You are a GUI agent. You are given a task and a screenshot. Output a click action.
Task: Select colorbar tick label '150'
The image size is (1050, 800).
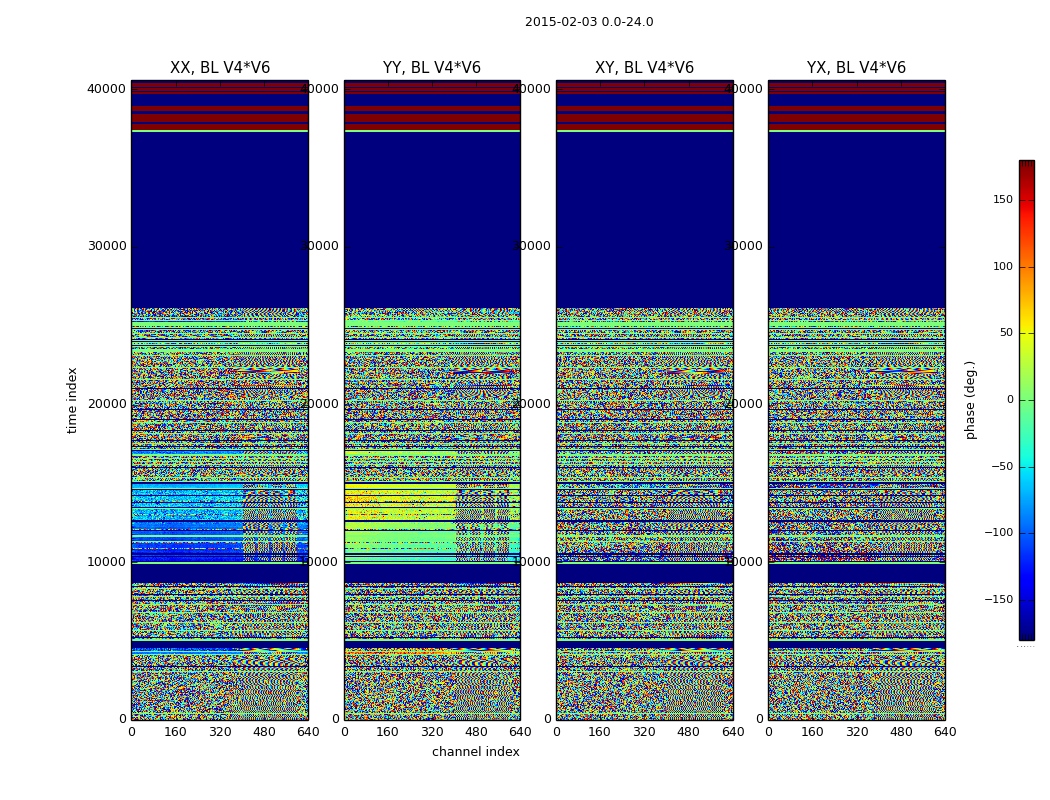pos(1003,199)
